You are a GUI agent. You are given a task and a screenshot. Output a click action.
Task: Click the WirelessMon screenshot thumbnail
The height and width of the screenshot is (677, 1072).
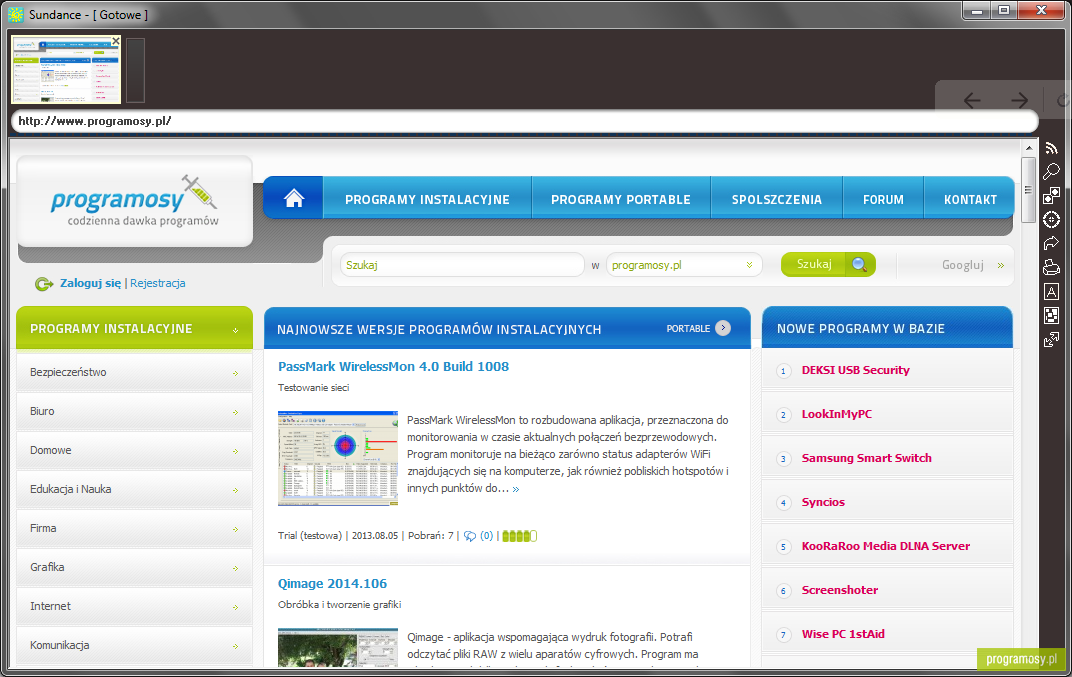(338, 458)
